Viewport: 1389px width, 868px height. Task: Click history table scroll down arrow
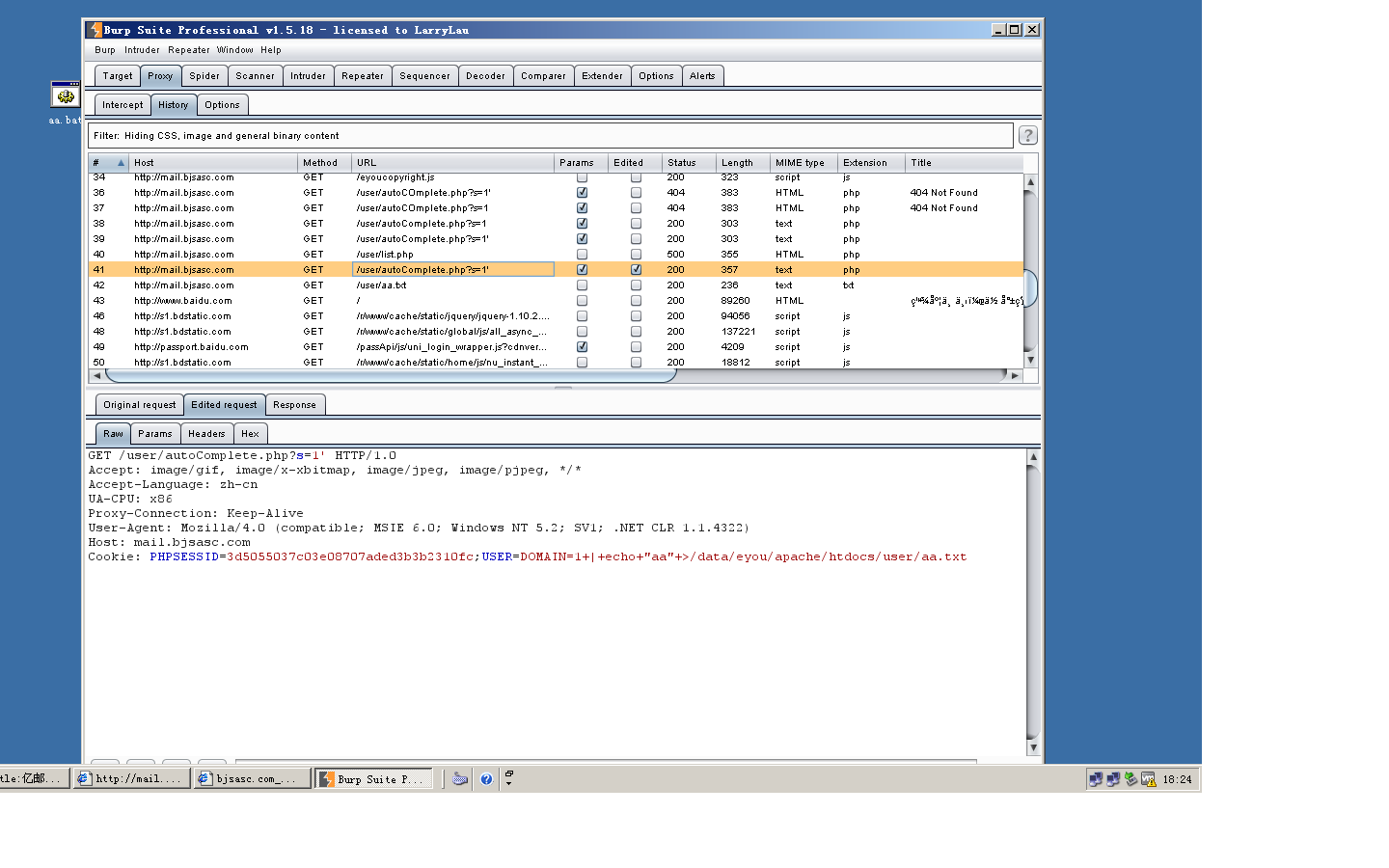tap(1030, 360)
